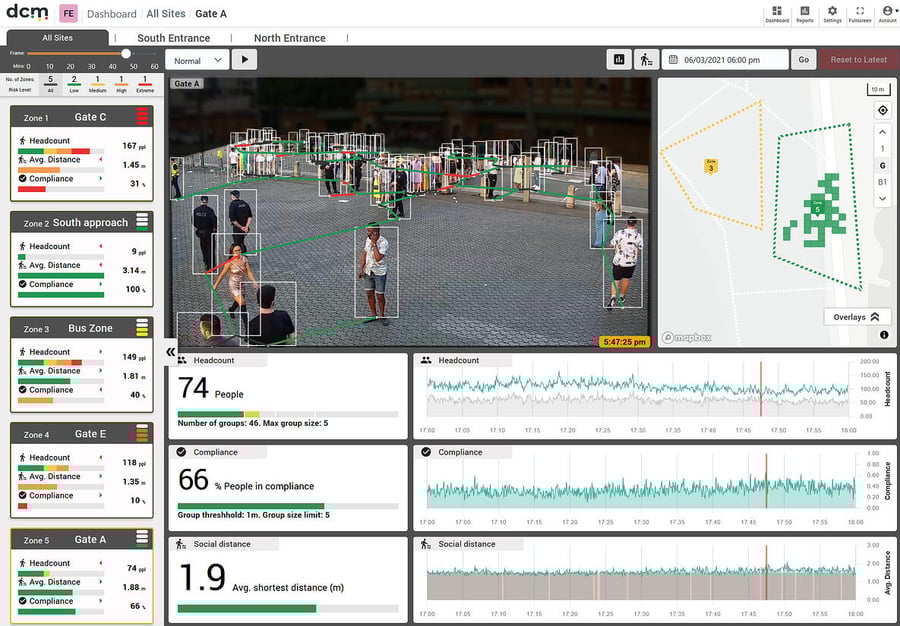Screen dimensions: 900x626
Task: Filter zones by Extreme risk level
Action: 144,83
